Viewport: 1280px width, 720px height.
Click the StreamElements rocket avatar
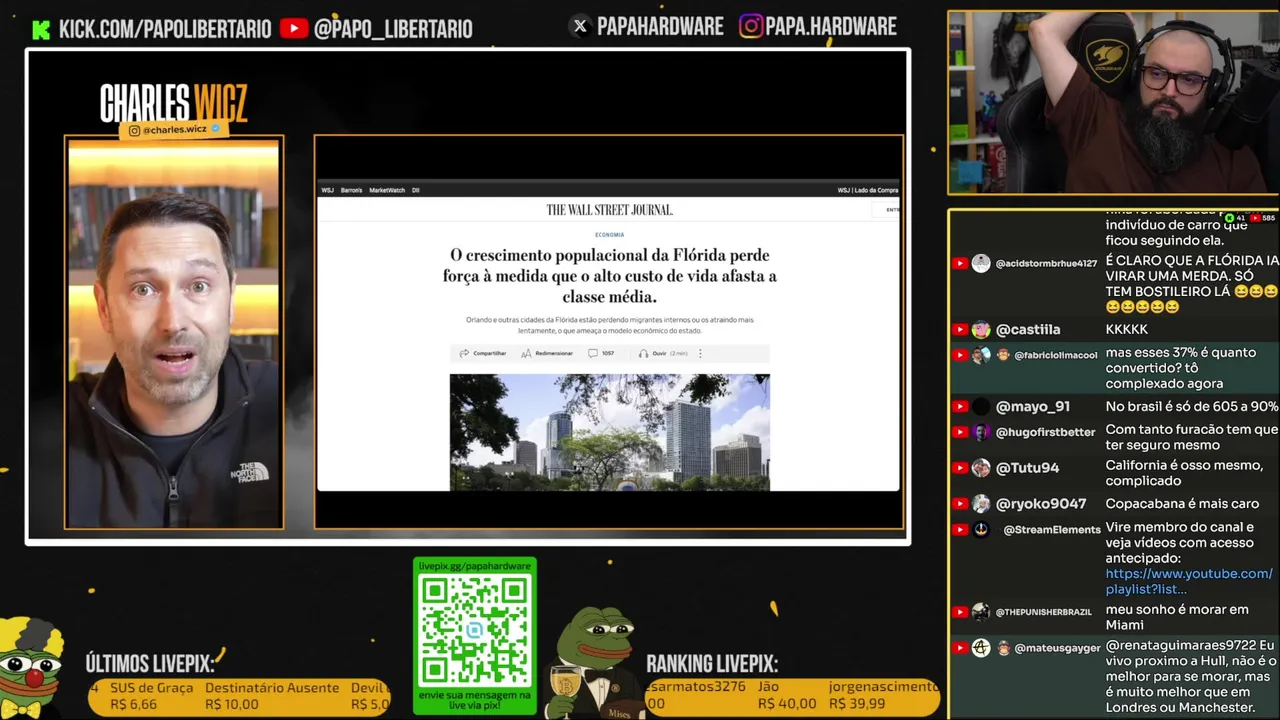981,530
